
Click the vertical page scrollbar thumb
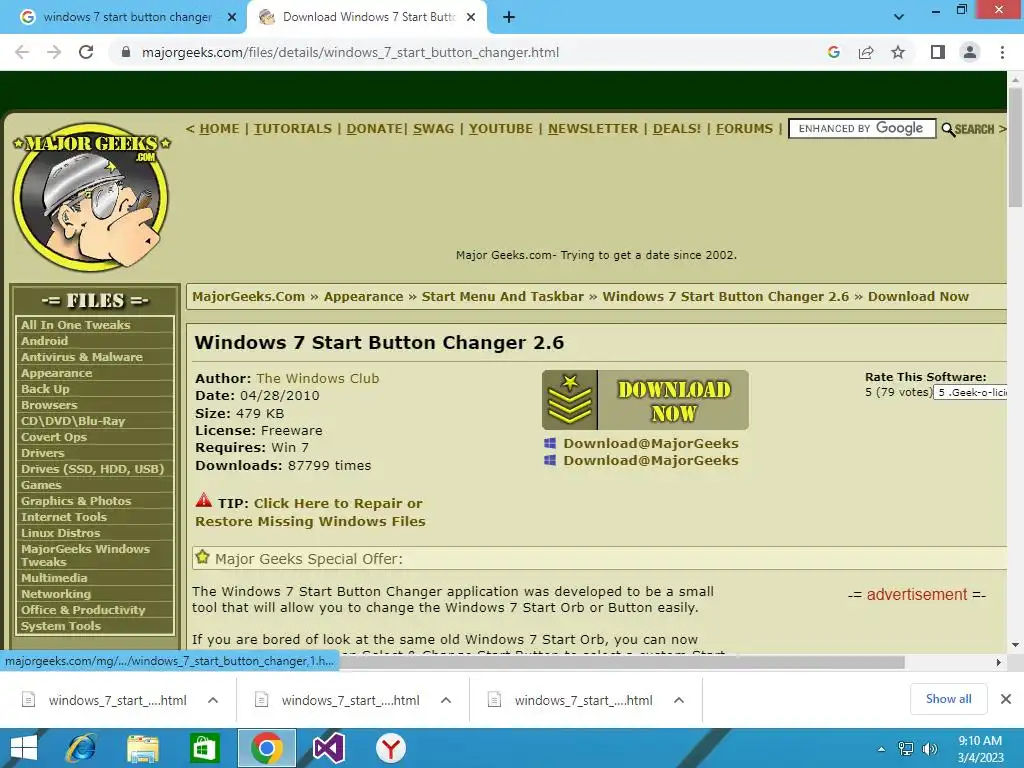click(1015, 147)
